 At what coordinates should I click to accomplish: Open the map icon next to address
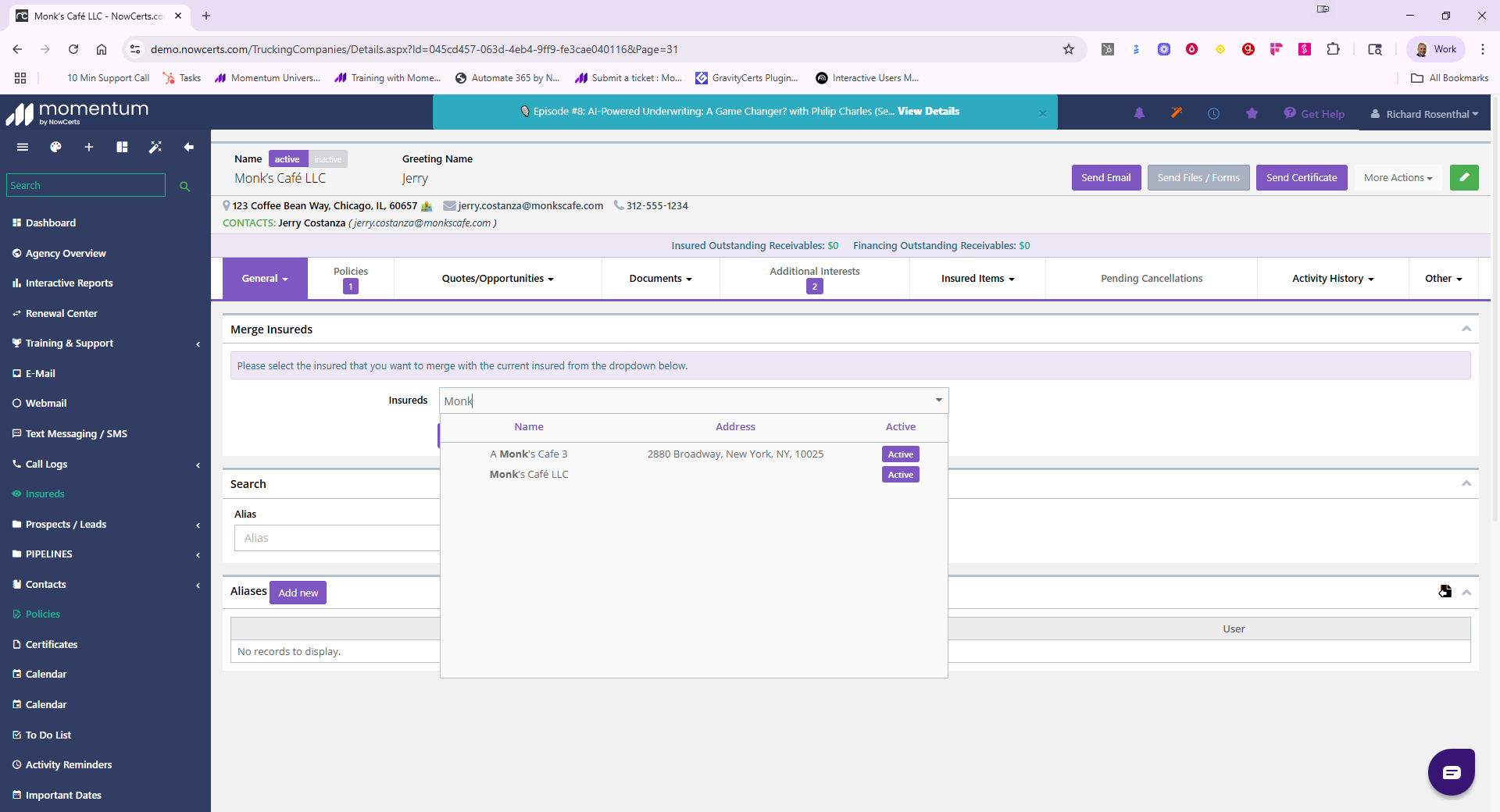[427, 206]
